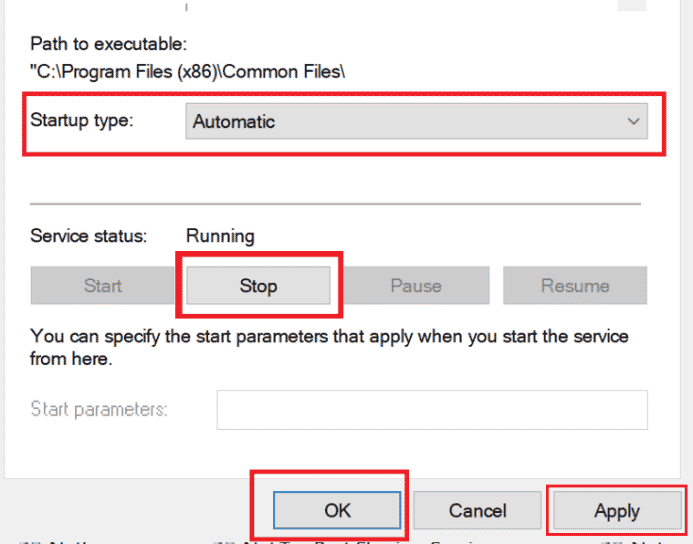Click the disabled Pause button
The height and width of the screenshot is (544, 693).
(x=416, y=286)
